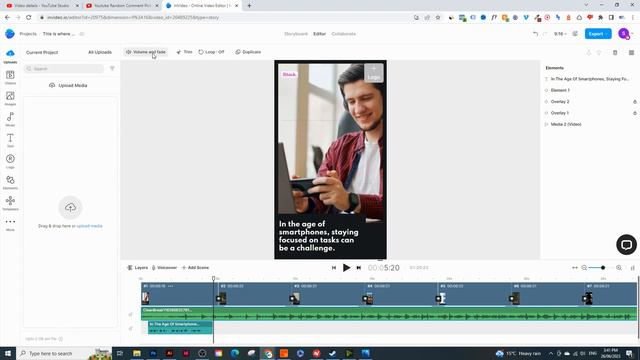640x360 pixels.
Task: Skip to previous scene
Action: click(334, 268)
